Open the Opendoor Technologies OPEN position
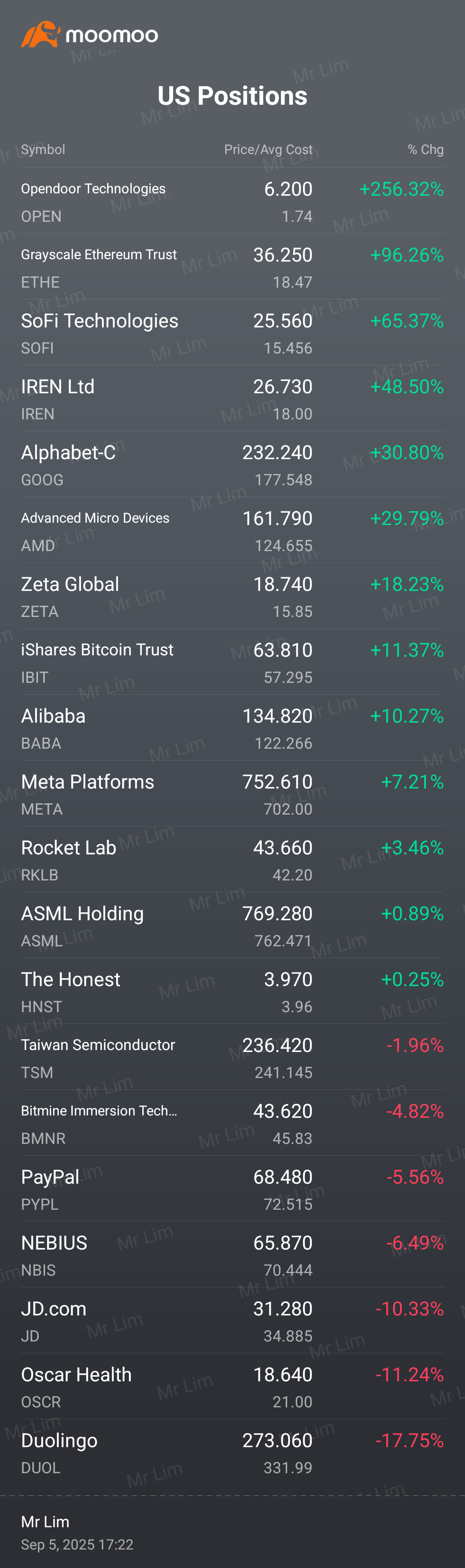Image resolution: width=465 pixels, height=1568 pixels. pyautogui.click(x=232, y=201)
